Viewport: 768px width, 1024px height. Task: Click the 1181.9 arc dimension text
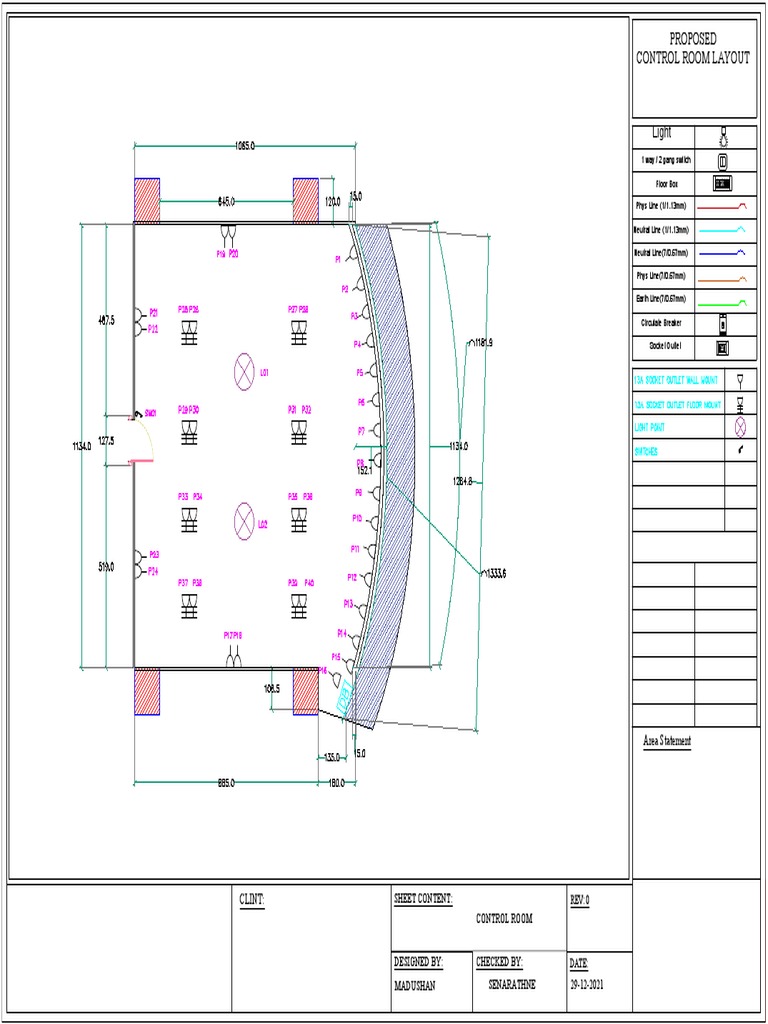483,342
